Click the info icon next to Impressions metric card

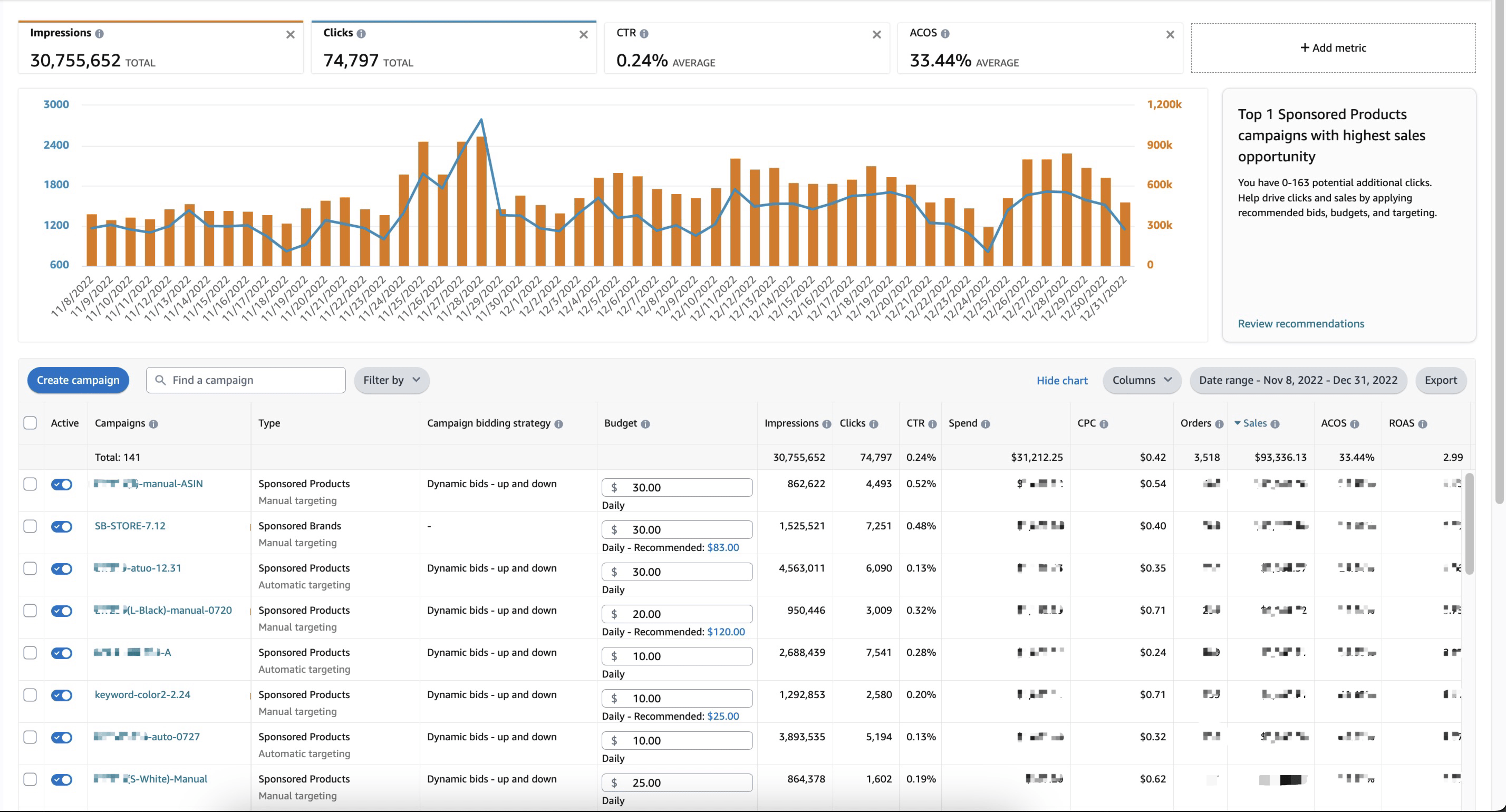tap(99, 33)
